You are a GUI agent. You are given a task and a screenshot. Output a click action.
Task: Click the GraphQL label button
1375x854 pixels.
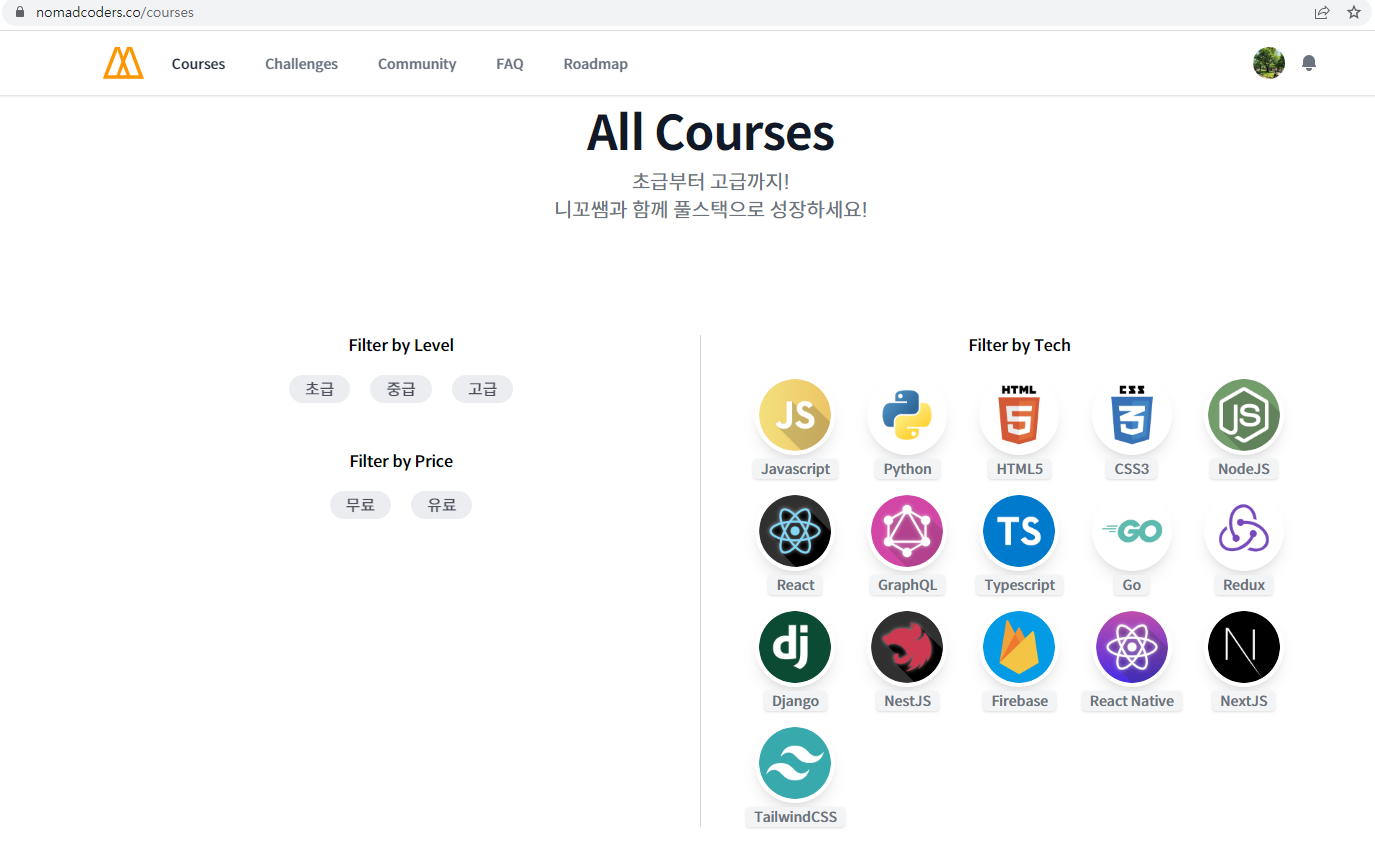tap(907, 585)
